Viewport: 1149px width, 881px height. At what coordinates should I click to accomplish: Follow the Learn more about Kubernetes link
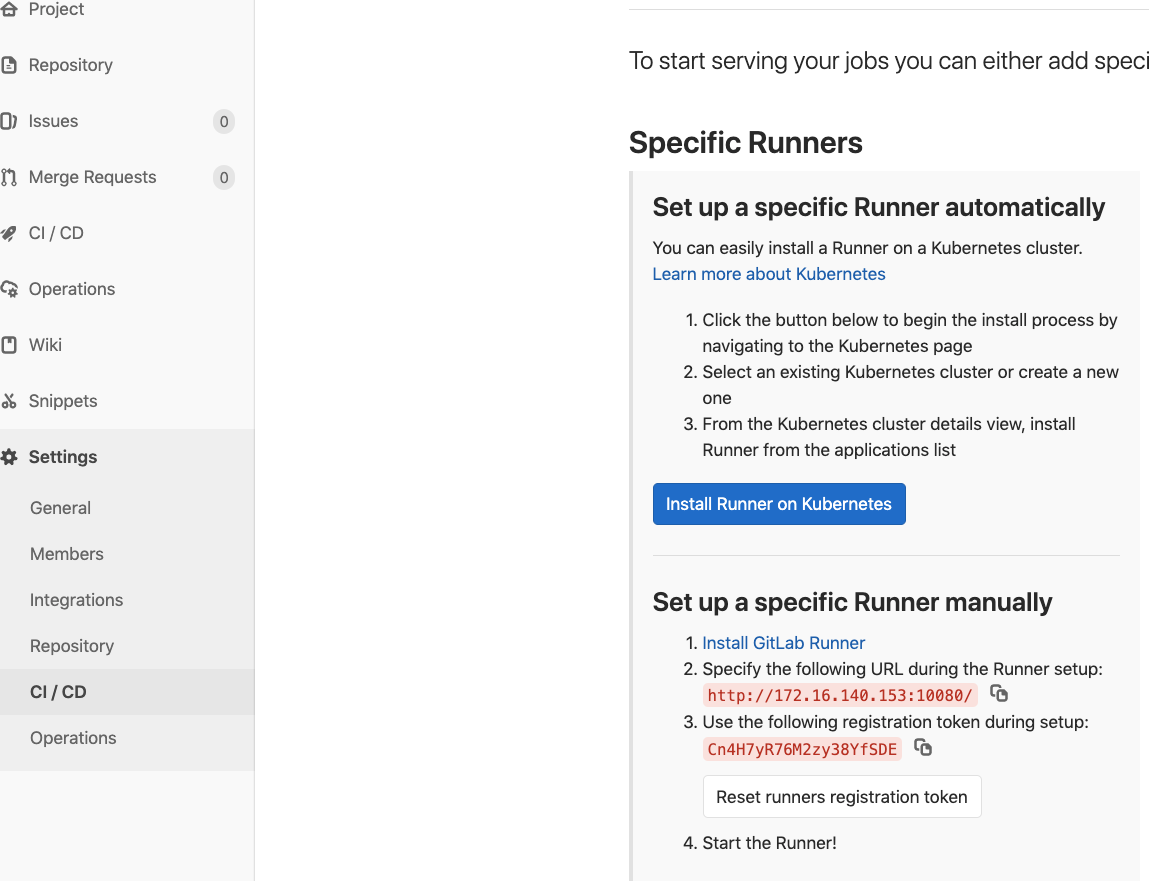tap(768, 274)
